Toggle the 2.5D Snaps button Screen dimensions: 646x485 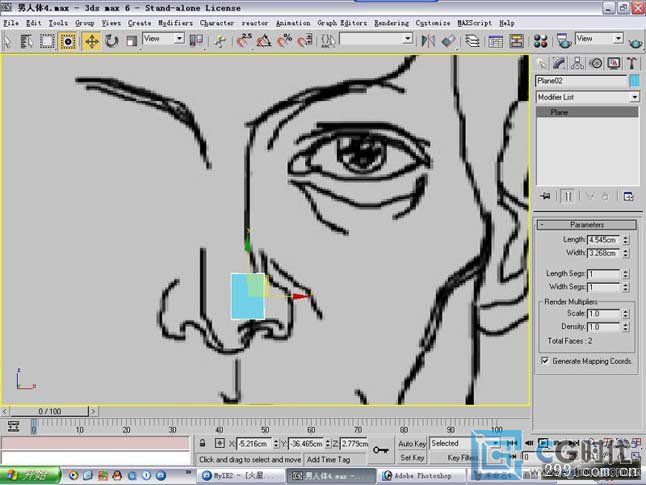pyautogui.click(x=244, y=41)
